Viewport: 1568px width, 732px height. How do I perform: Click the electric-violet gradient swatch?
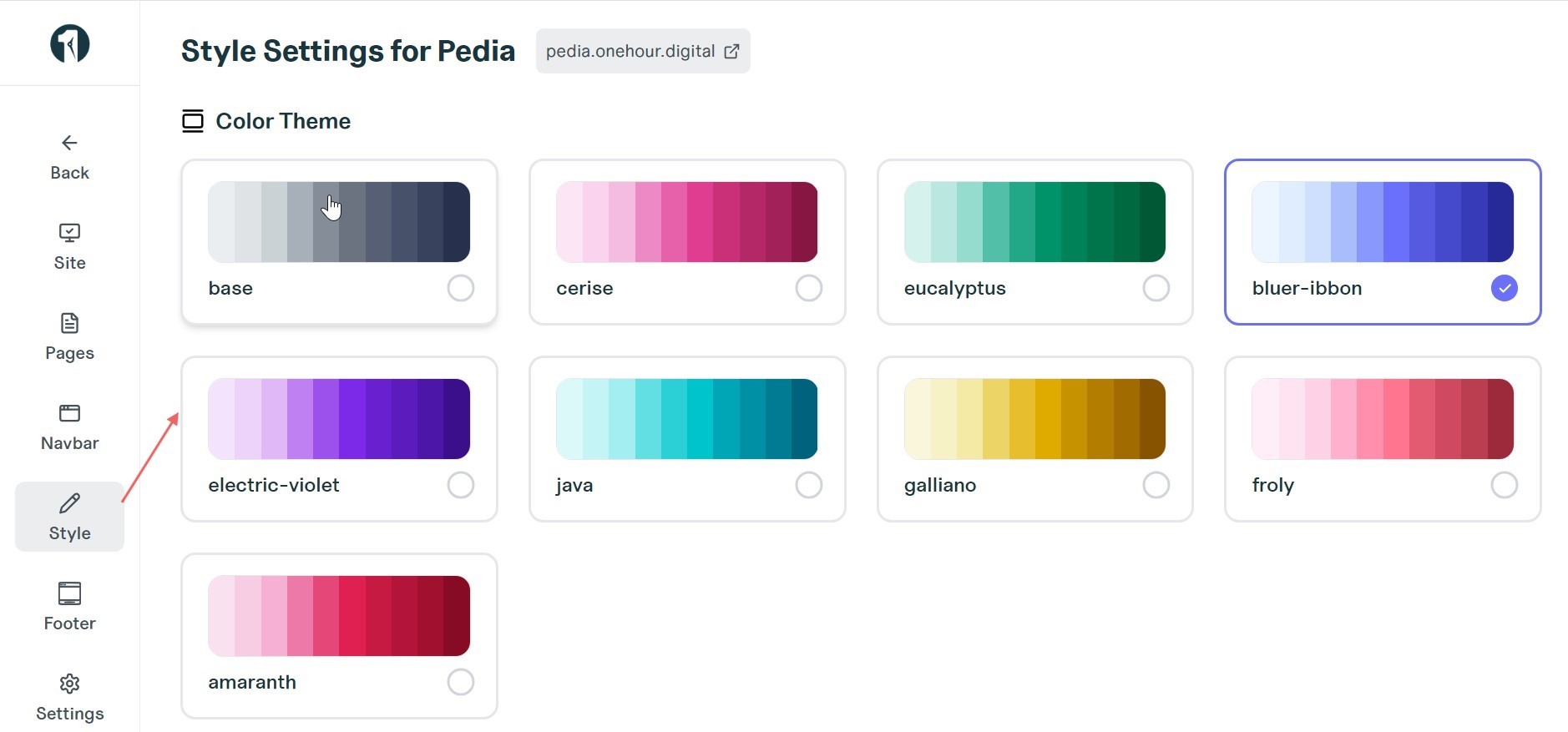pyautogui.click(x=338, y=418)
